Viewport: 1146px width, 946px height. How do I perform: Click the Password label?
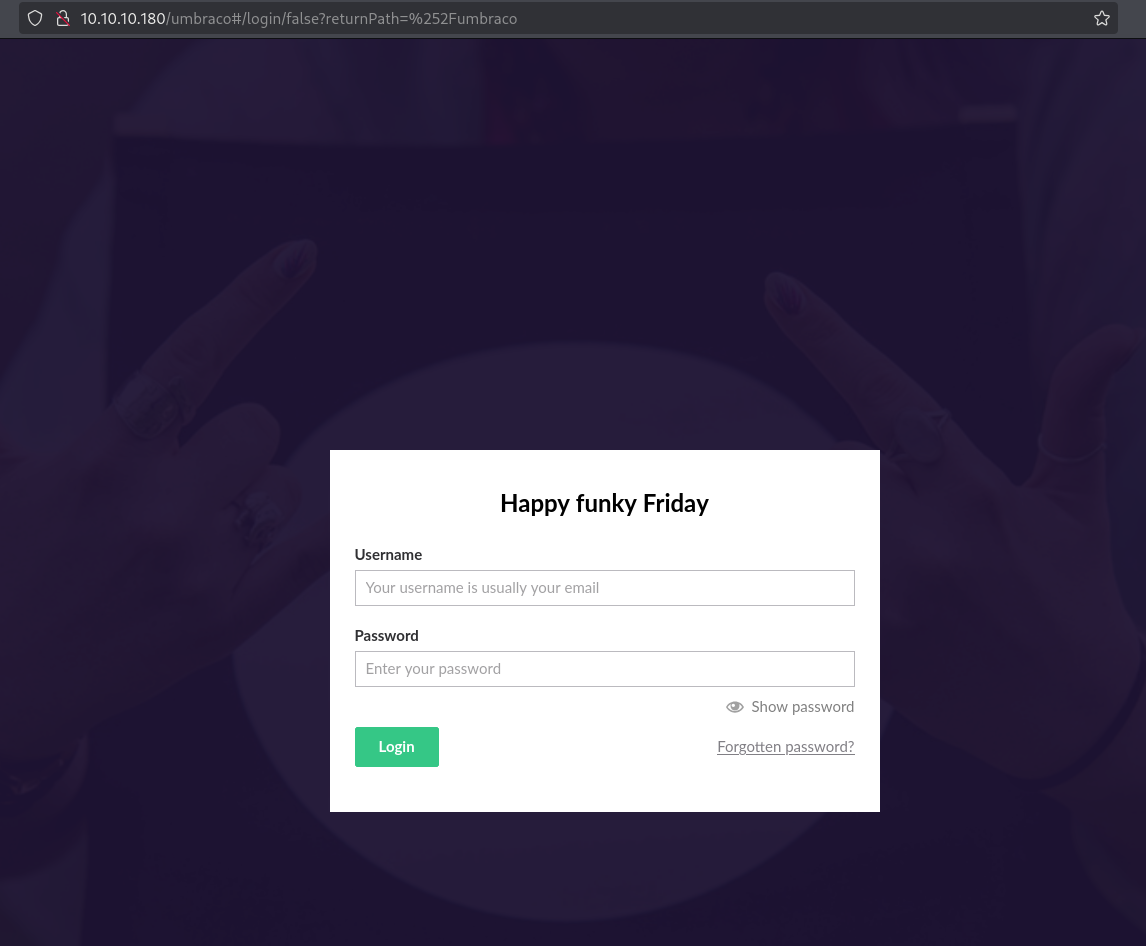pos(387,636)
